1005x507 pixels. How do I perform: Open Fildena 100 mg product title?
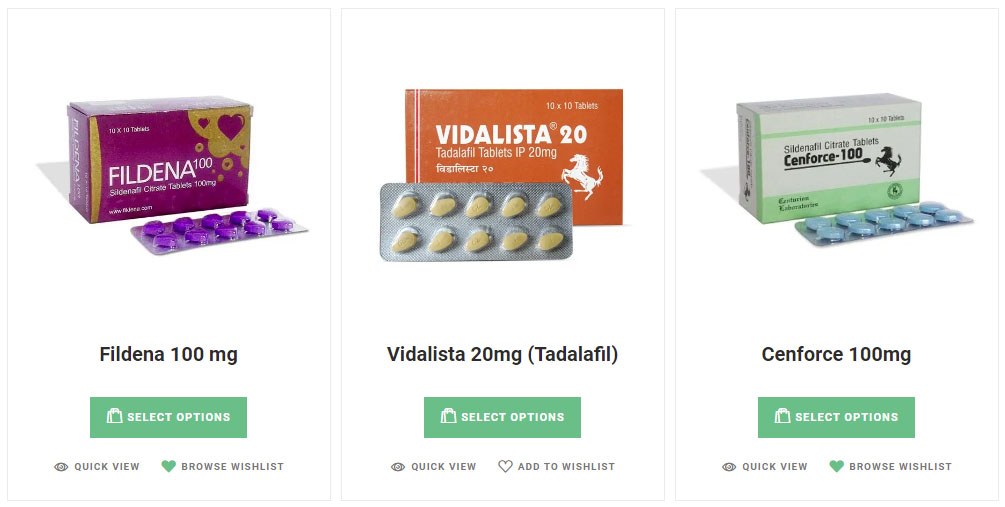tap(169, 354)
